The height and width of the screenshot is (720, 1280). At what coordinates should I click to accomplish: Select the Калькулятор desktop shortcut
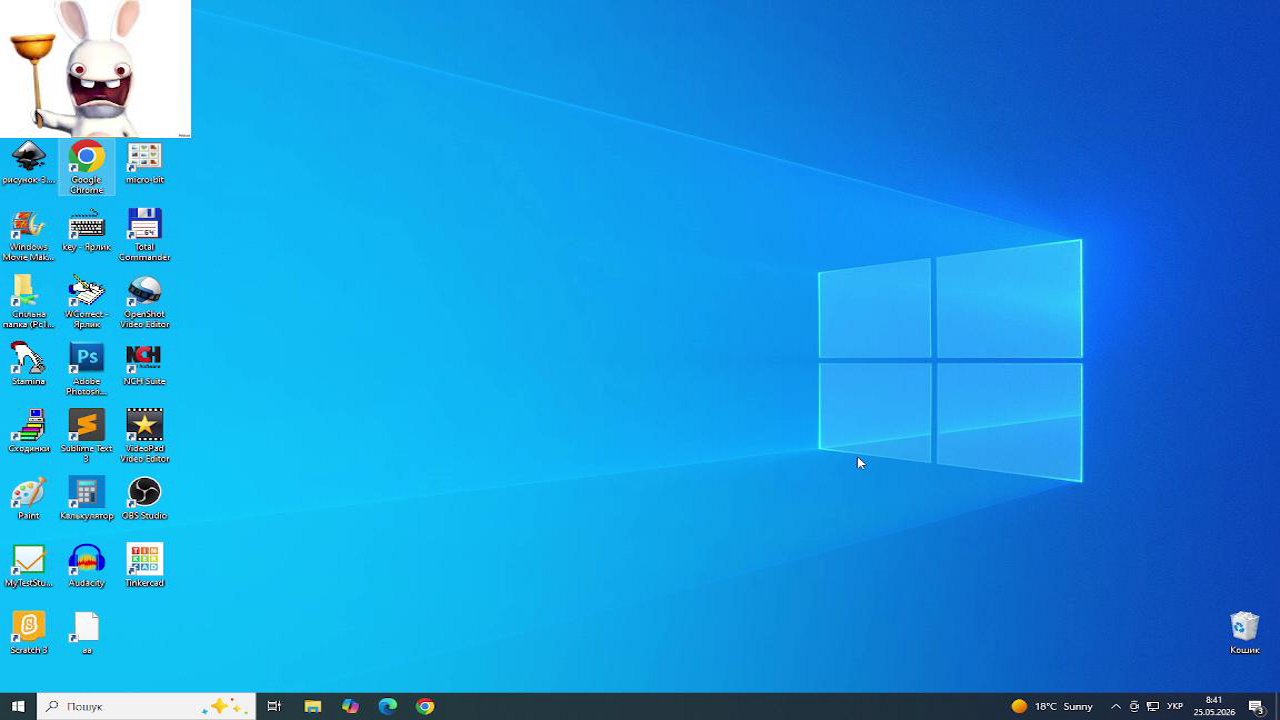click(87, 499)
